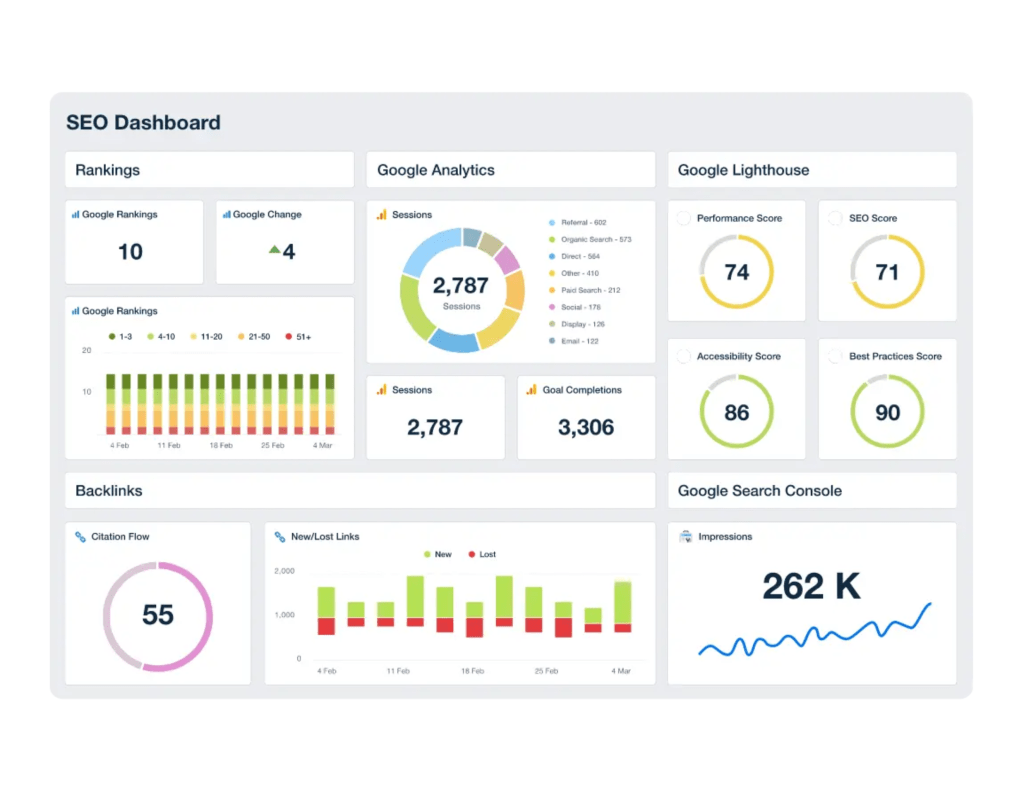Click the Lighthouse icon beside Accessibility Score

684,356
